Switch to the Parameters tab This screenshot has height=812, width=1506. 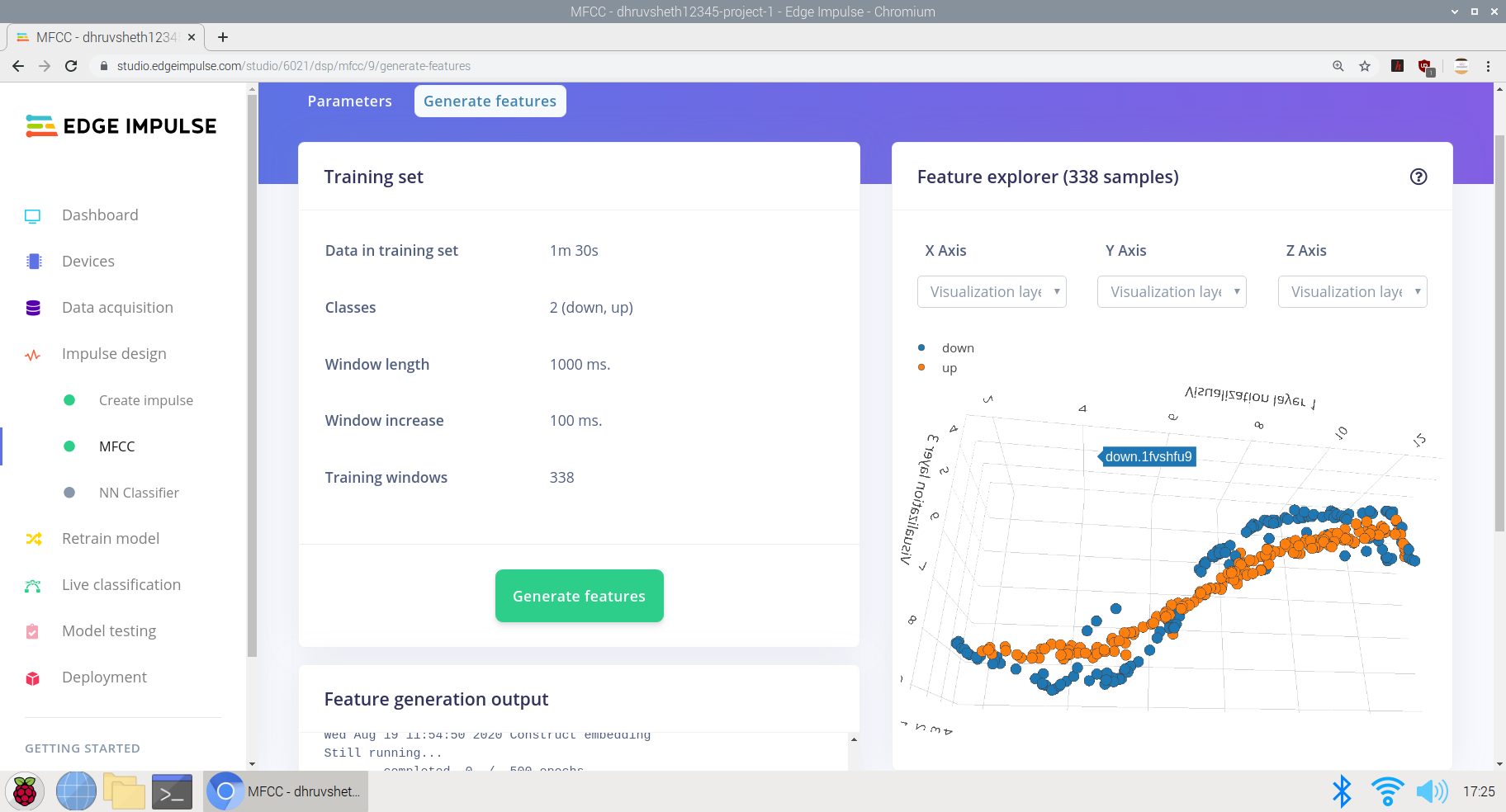[x=350, y=101]
